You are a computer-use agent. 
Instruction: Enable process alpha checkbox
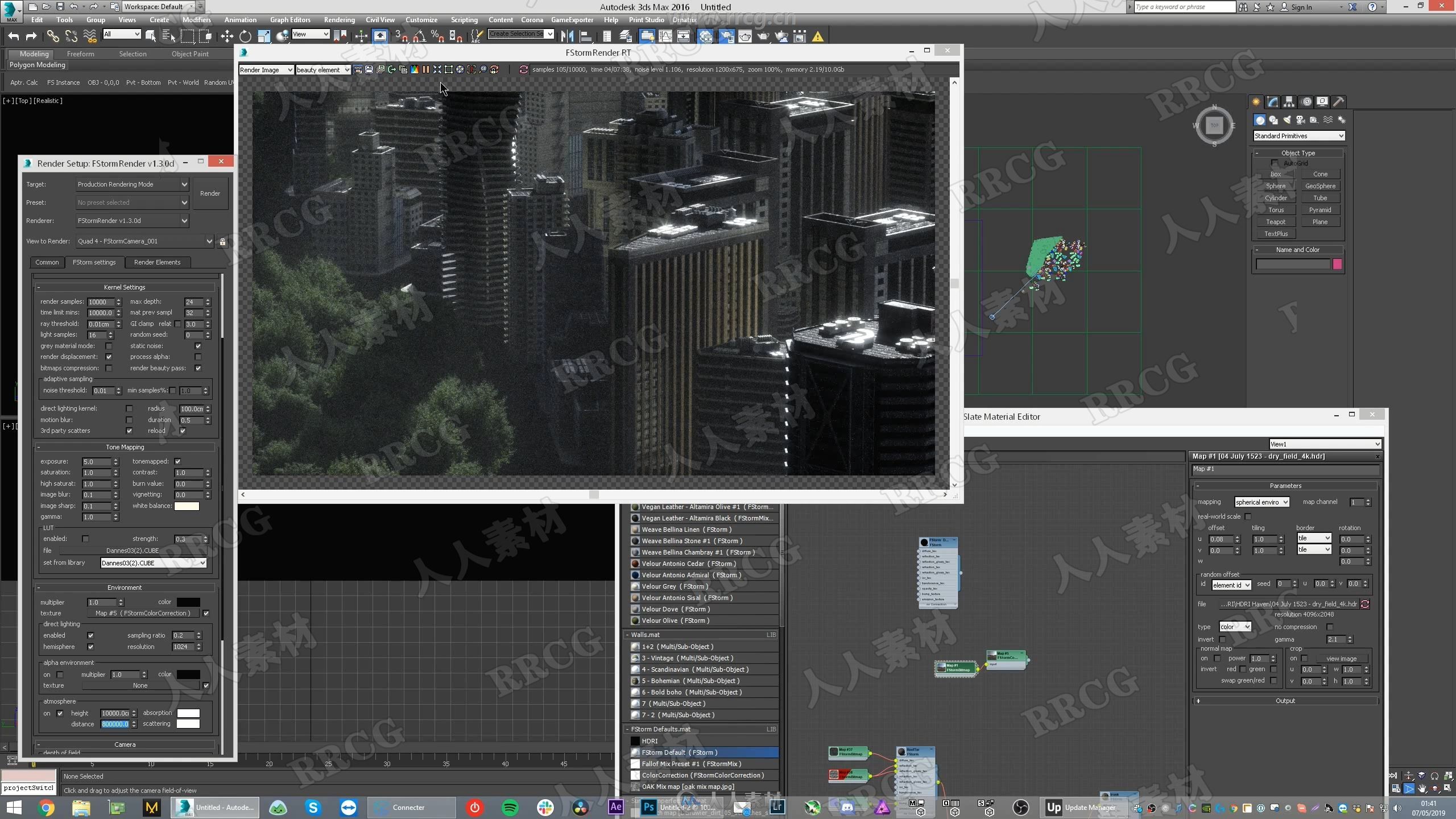198,357
